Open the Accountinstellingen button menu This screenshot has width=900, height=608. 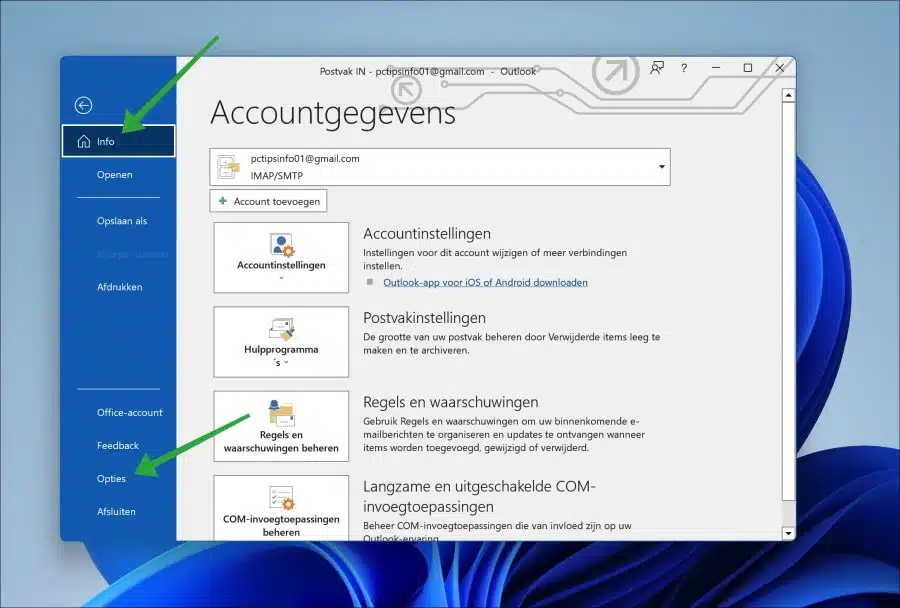[x=281, y=258]
